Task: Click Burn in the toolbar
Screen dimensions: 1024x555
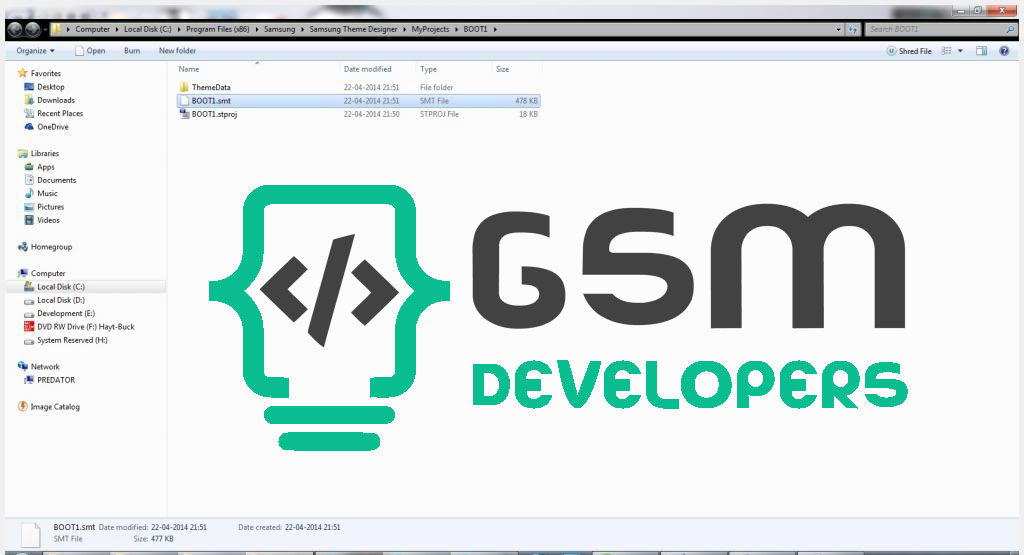Action: [132, 51]
